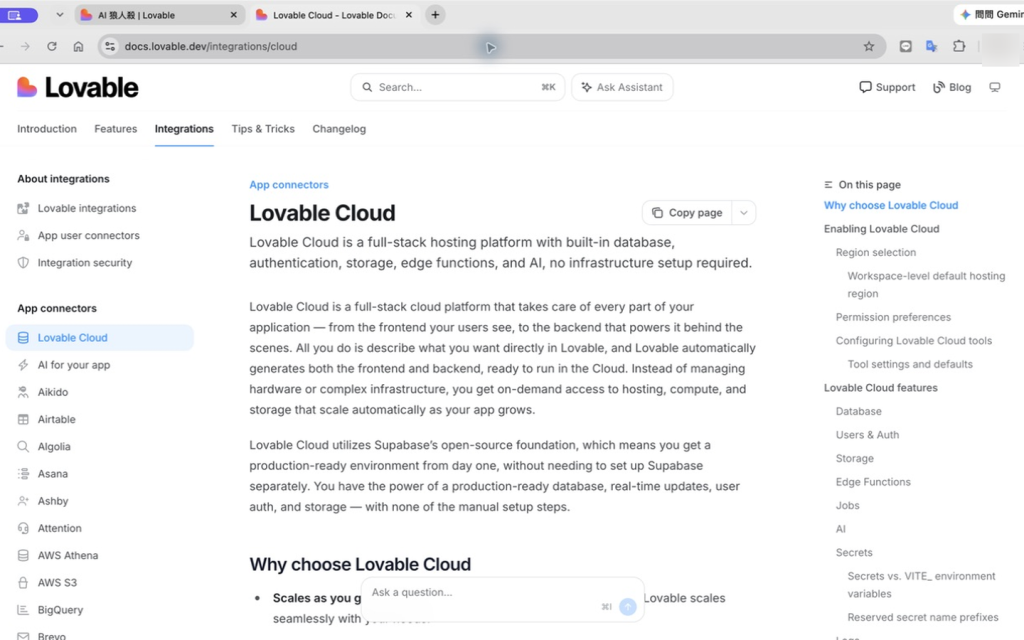Screen dimensions: 1024x640
Task: Click the Search docs field
Action: [x=457, y=88]
